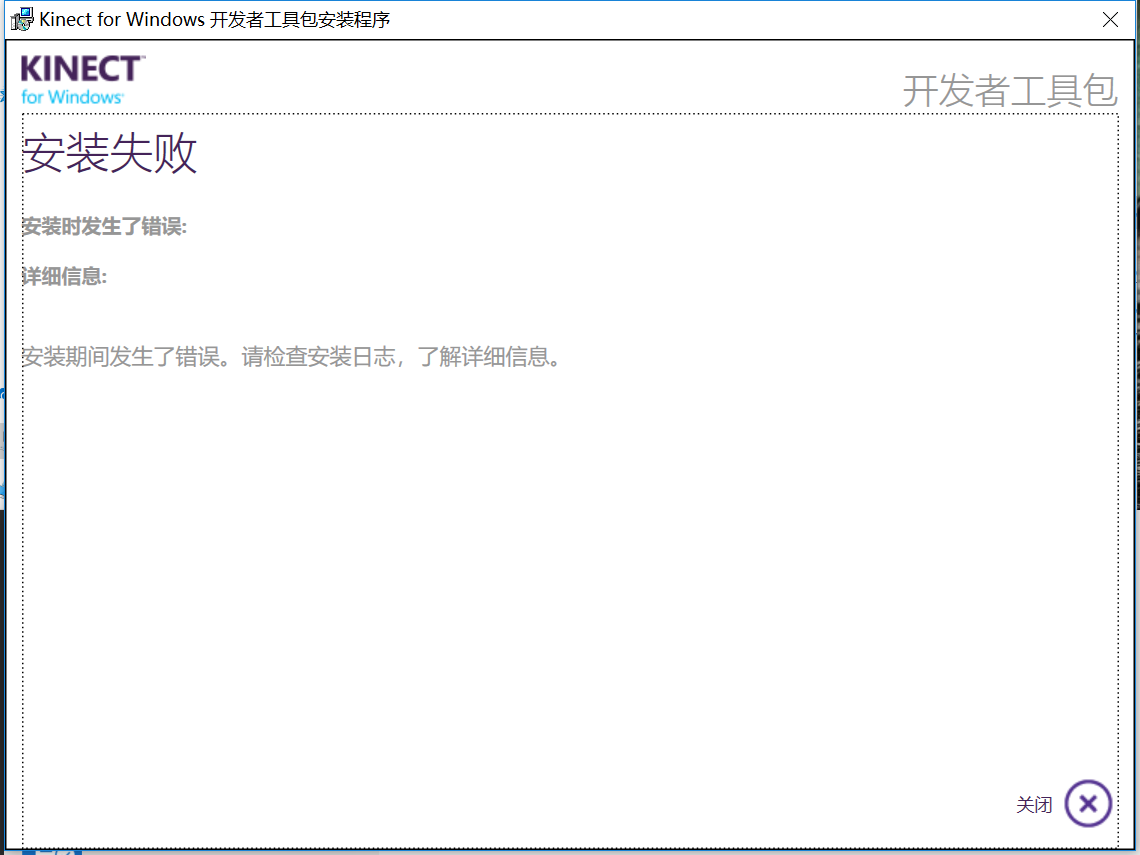Image resolution: width=1140 pixels, height=855 pixels.
Task: Click the circled X close icon
Action: (1088, 803)
